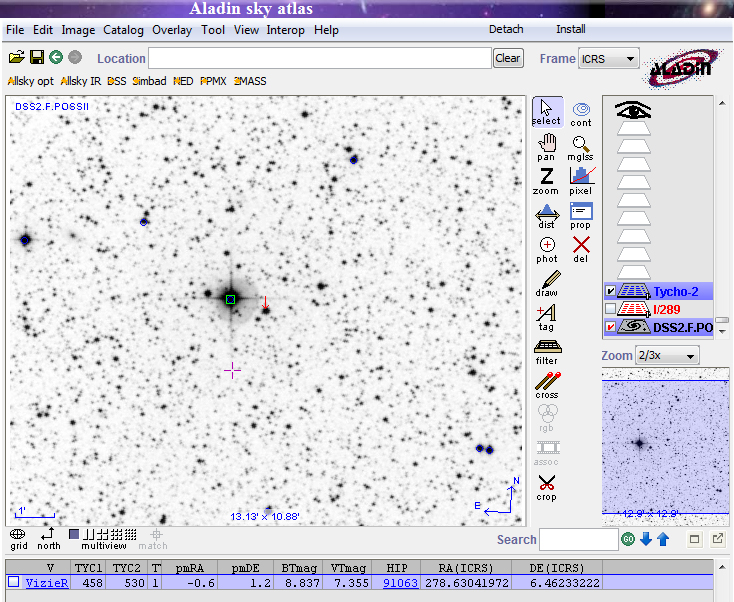Activate the cont contour tool

(x=581, y=115)
